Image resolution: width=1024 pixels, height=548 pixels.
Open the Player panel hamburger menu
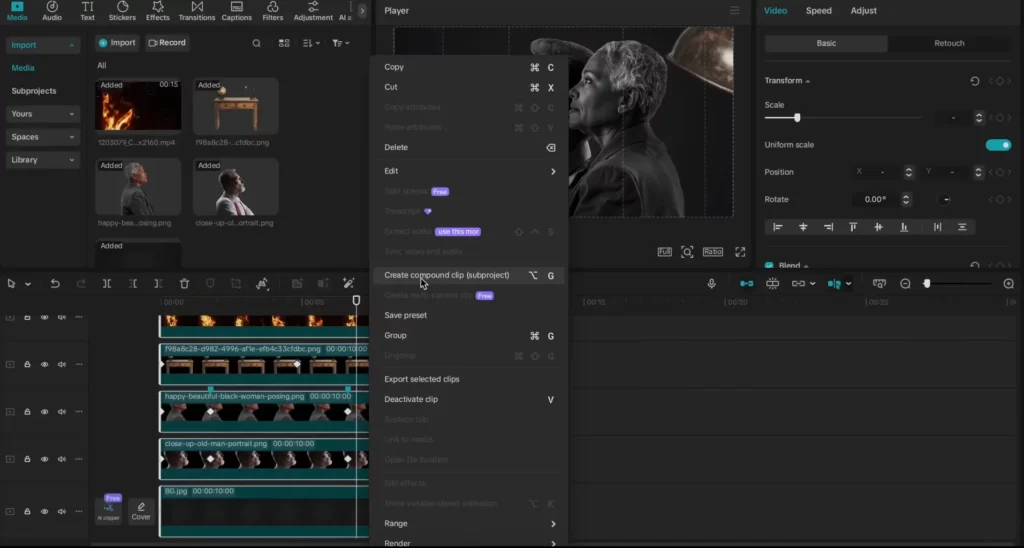(735, 10)
